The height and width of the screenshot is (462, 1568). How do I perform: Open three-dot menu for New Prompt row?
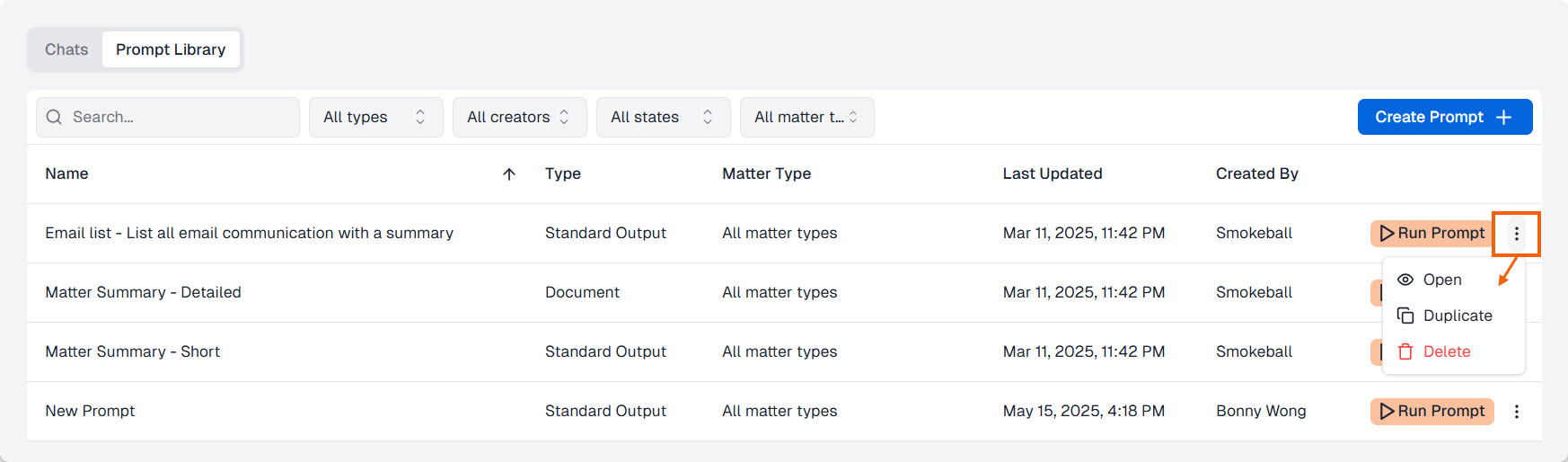1517,412
